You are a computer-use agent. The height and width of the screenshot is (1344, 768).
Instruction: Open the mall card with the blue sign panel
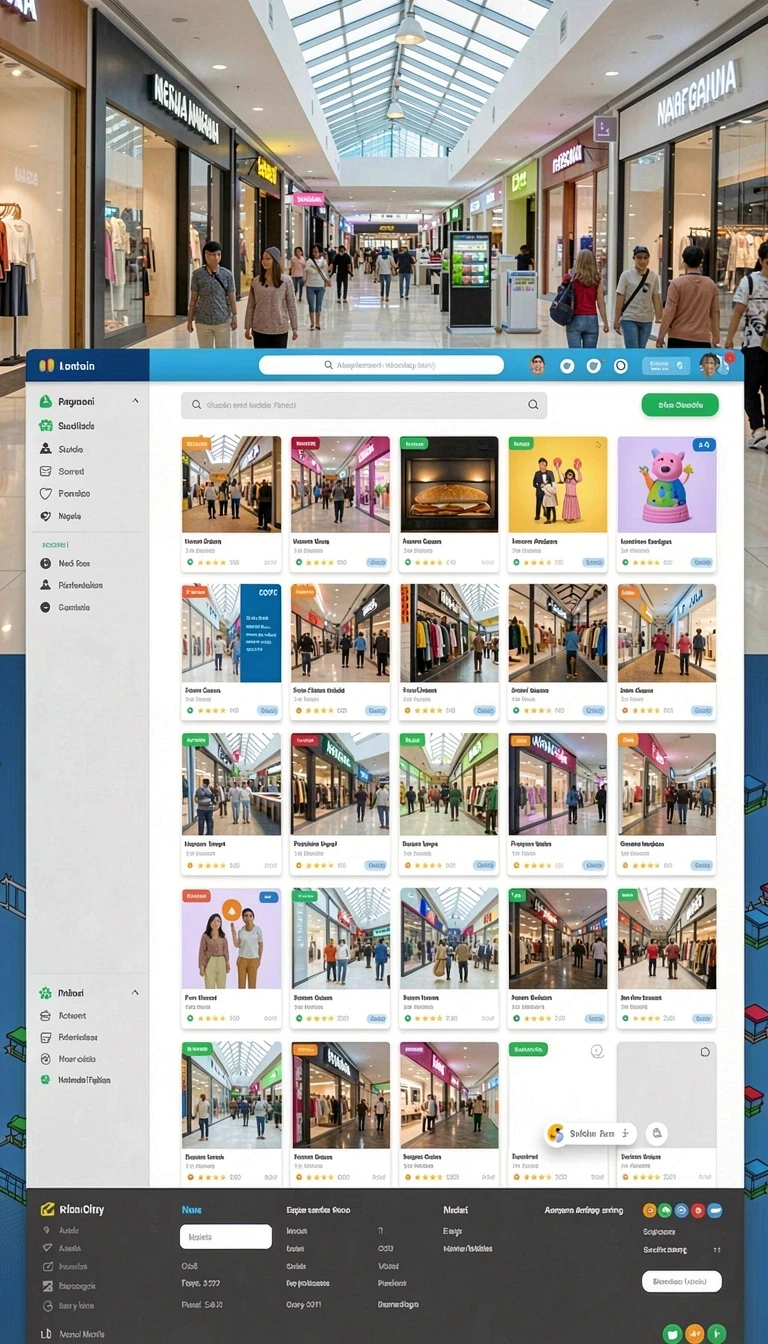pos(231,651)
